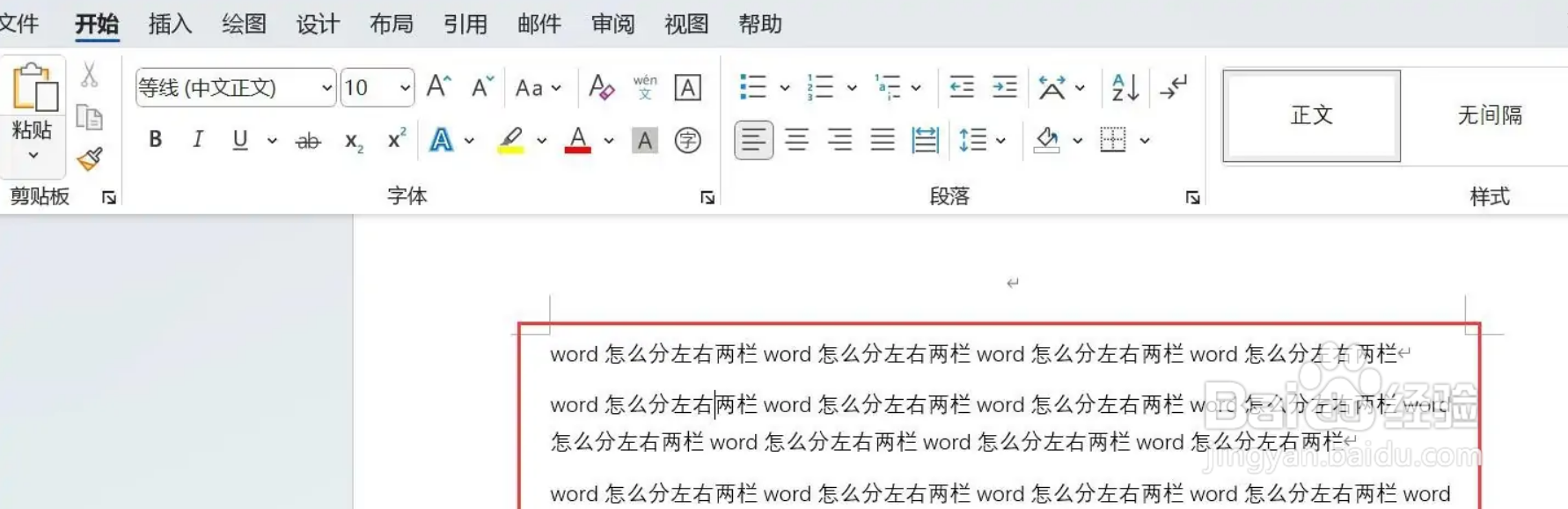Switch to 绘图 tab
Screen dimensions: 1568x509
pos(244,24)
